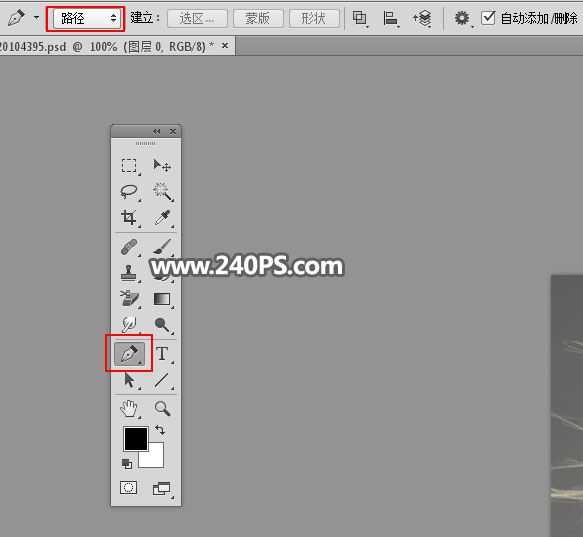Open the 路径 mode dropdown
583x537 pixels.
tap(86, 18)
